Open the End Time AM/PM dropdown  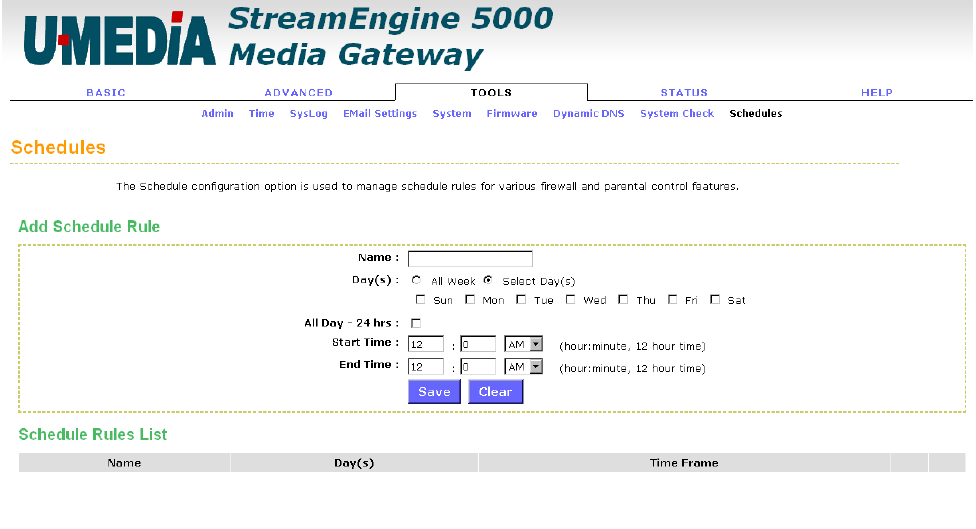tap(523, 367)
